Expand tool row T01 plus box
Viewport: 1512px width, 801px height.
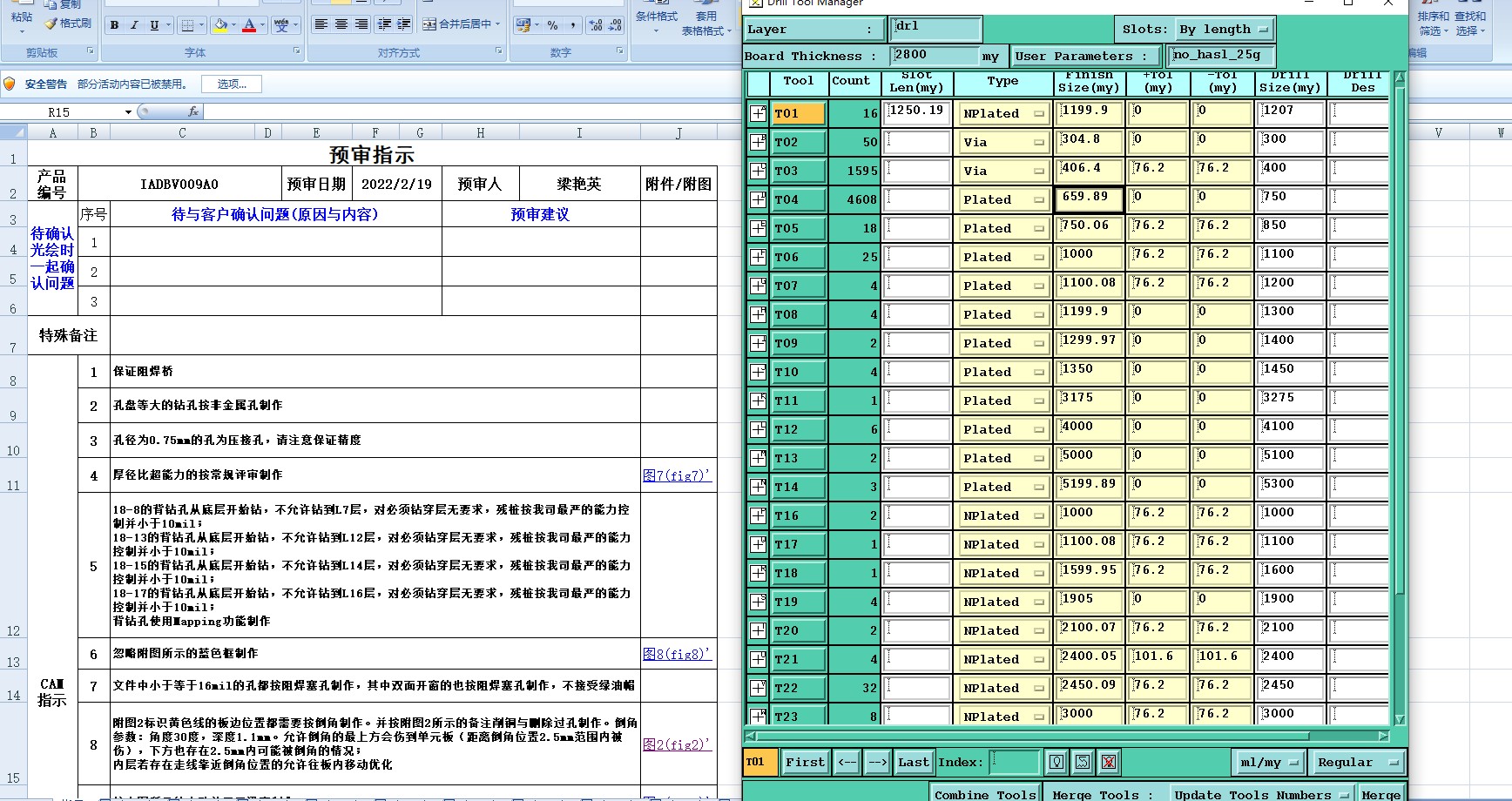tap(758, 113)
